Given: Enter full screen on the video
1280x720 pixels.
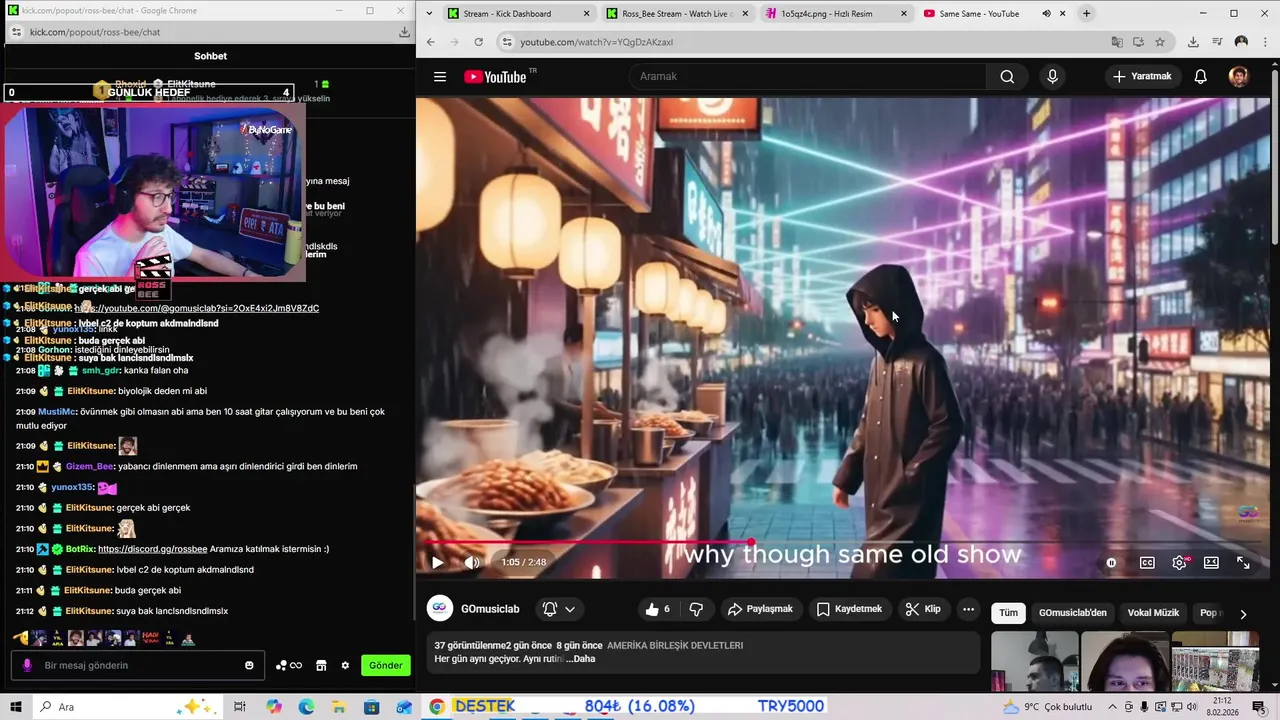Looking at the screenshot, I should click(1243, 562).
